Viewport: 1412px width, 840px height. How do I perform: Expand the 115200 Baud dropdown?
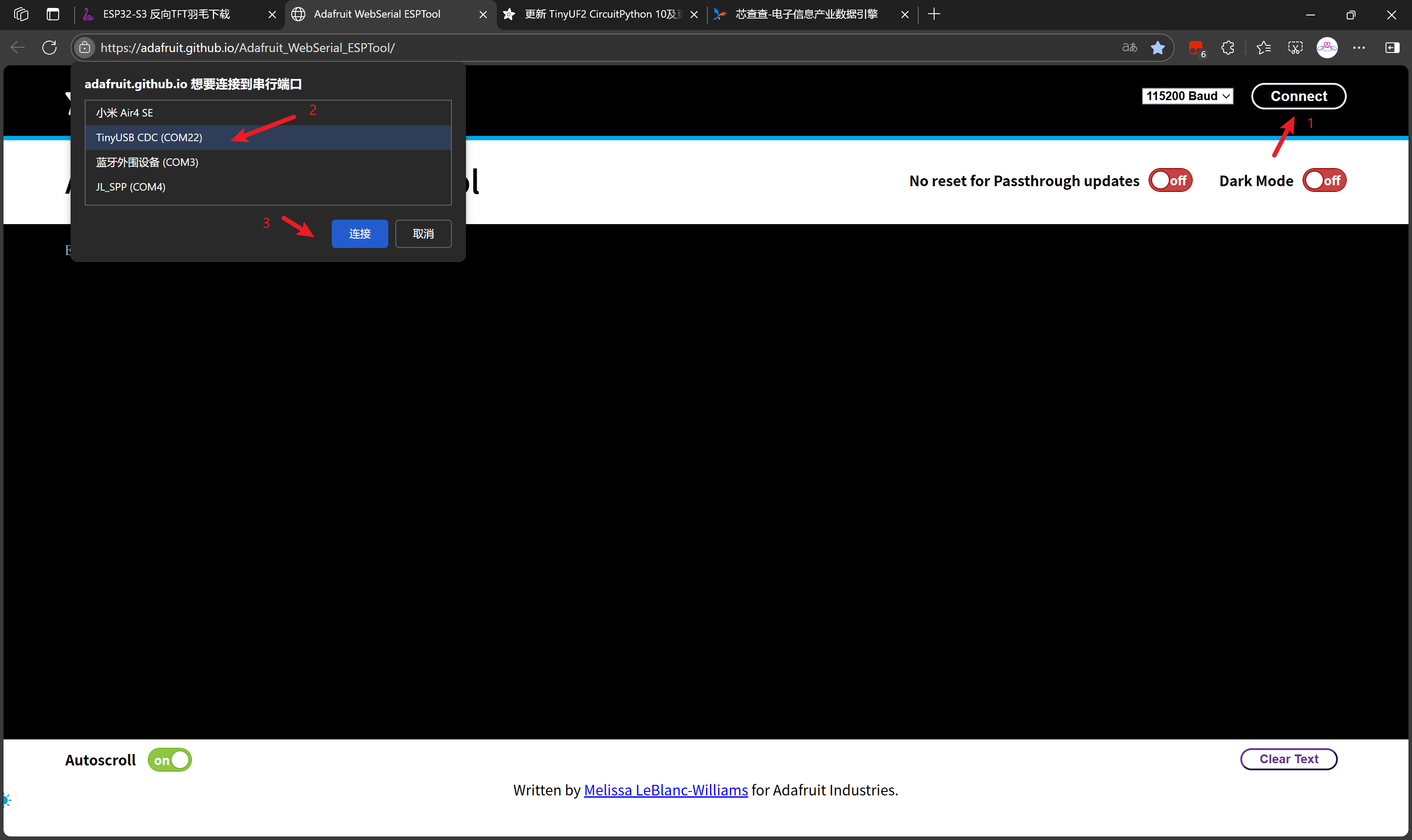pos(1187,96)
